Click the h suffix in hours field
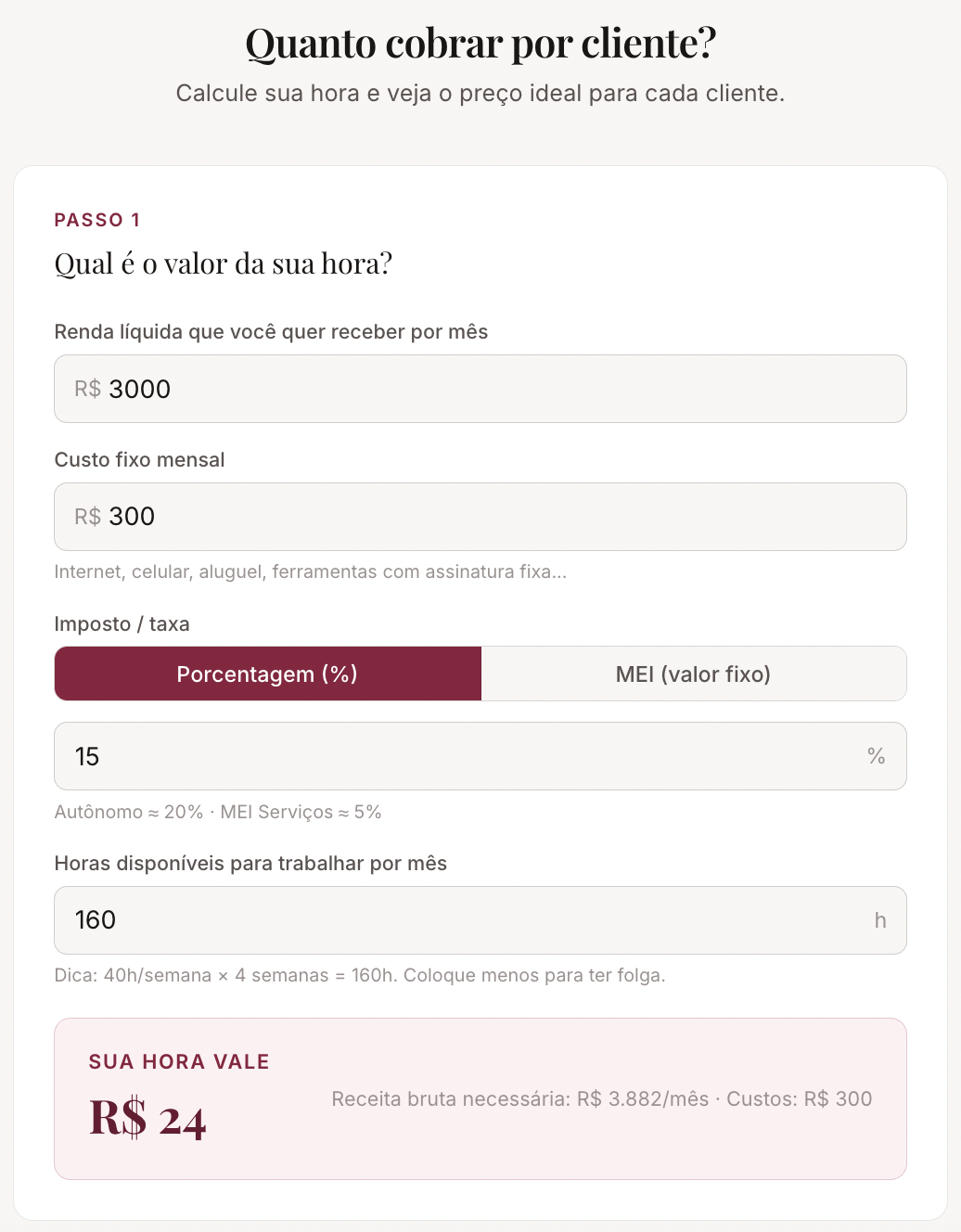Viewport: 961px width, 1232px height. (880, 920)
